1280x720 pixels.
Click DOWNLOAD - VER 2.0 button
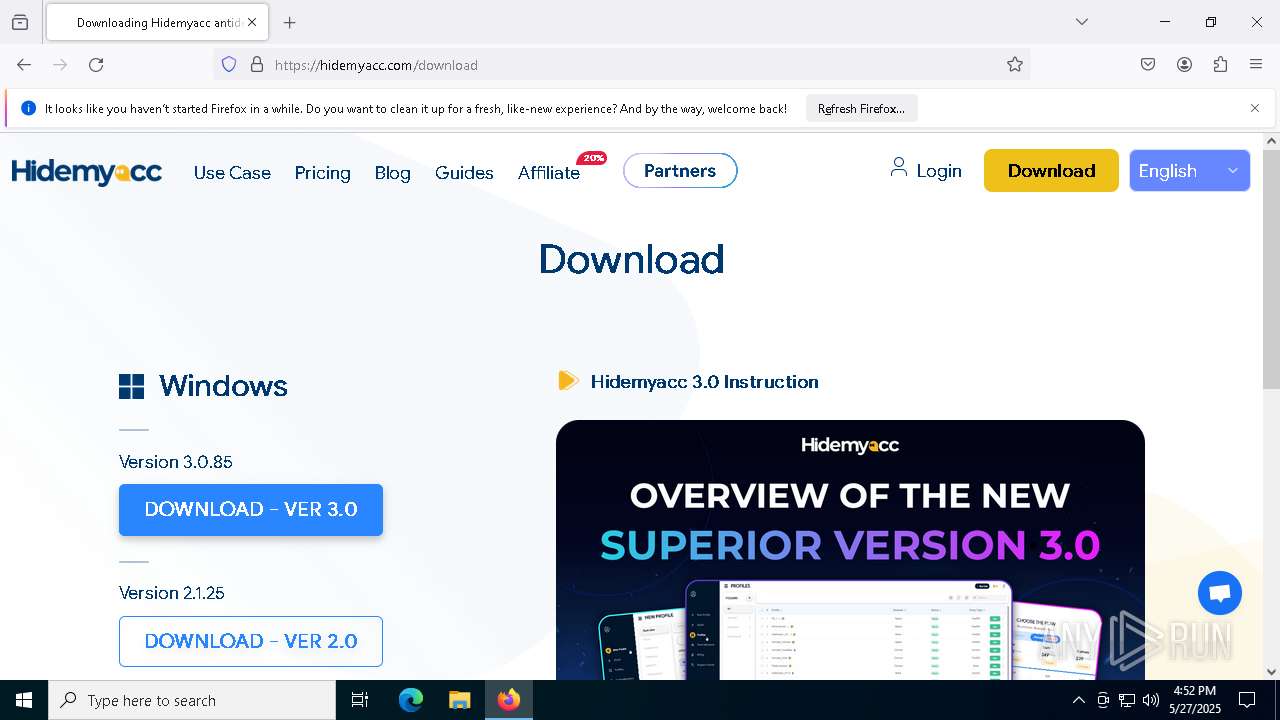[x=251, y=641]
